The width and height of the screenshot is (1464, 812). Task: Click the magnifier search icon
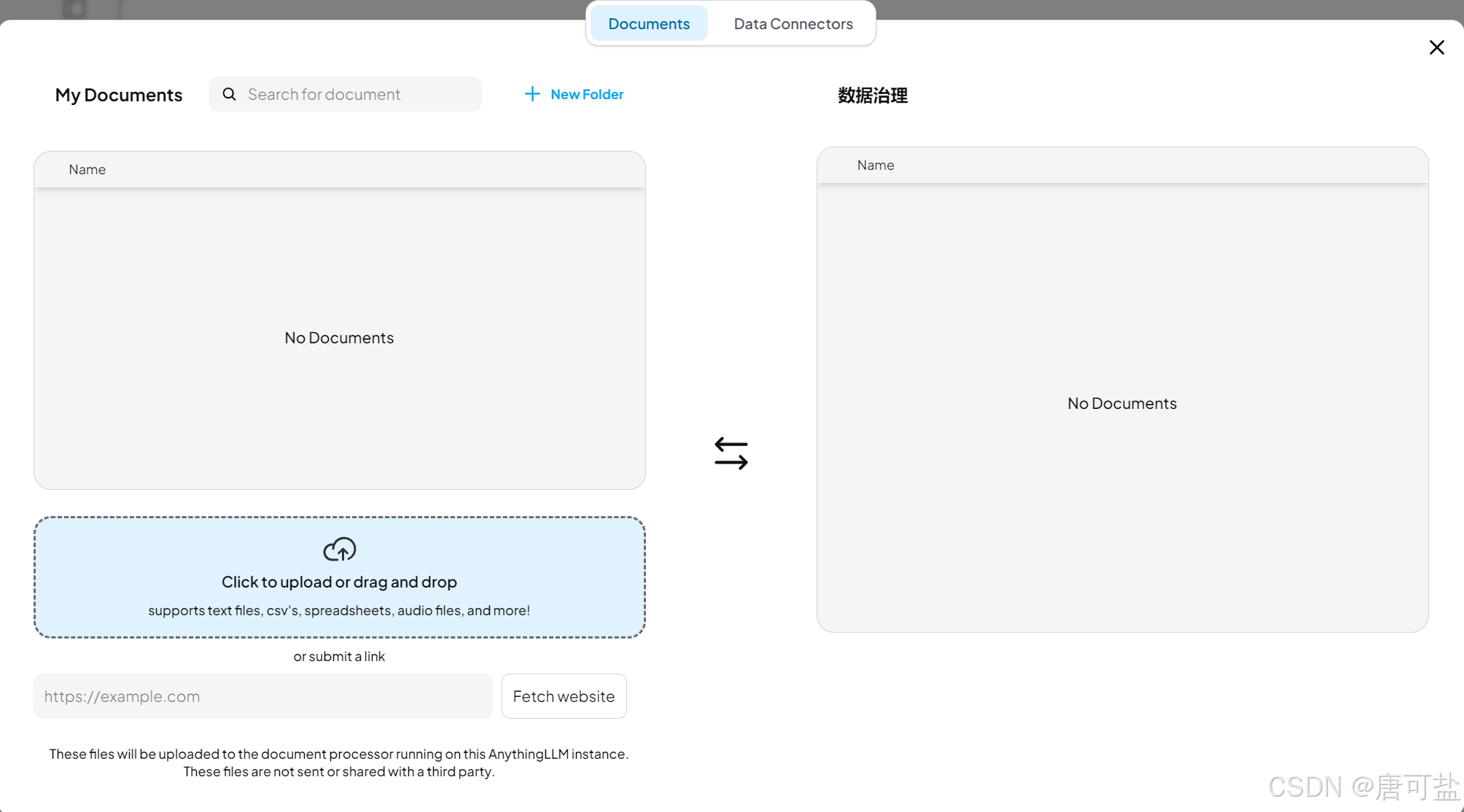(x=229, y=94)
